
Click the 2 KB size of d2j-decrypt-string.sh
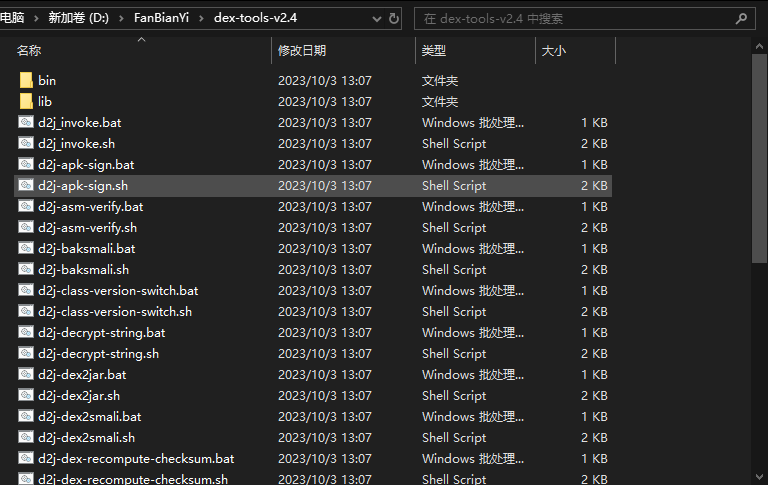(x=594, y=354)
